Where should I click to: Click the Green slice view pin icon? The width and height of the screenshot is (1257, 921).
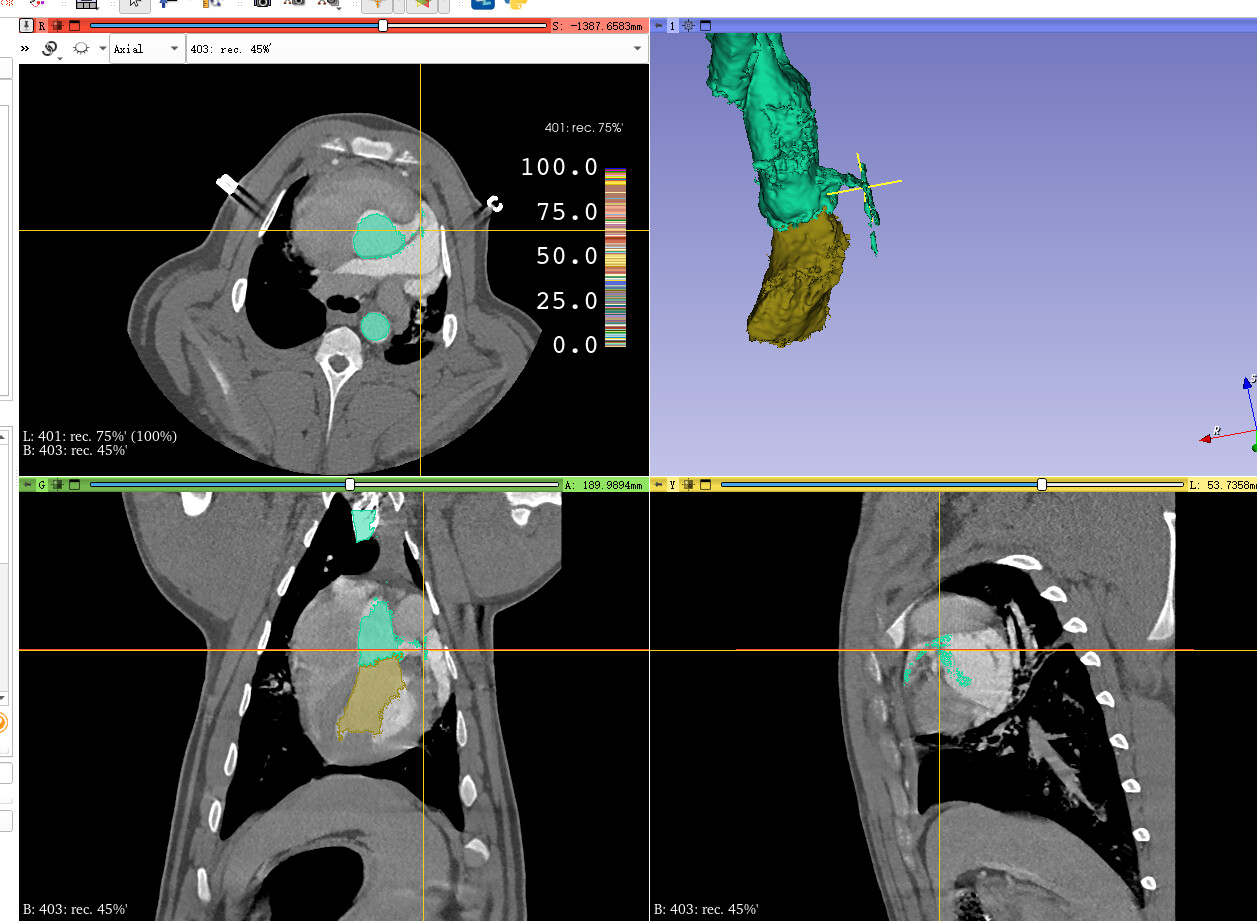click(x=28, y=484)
